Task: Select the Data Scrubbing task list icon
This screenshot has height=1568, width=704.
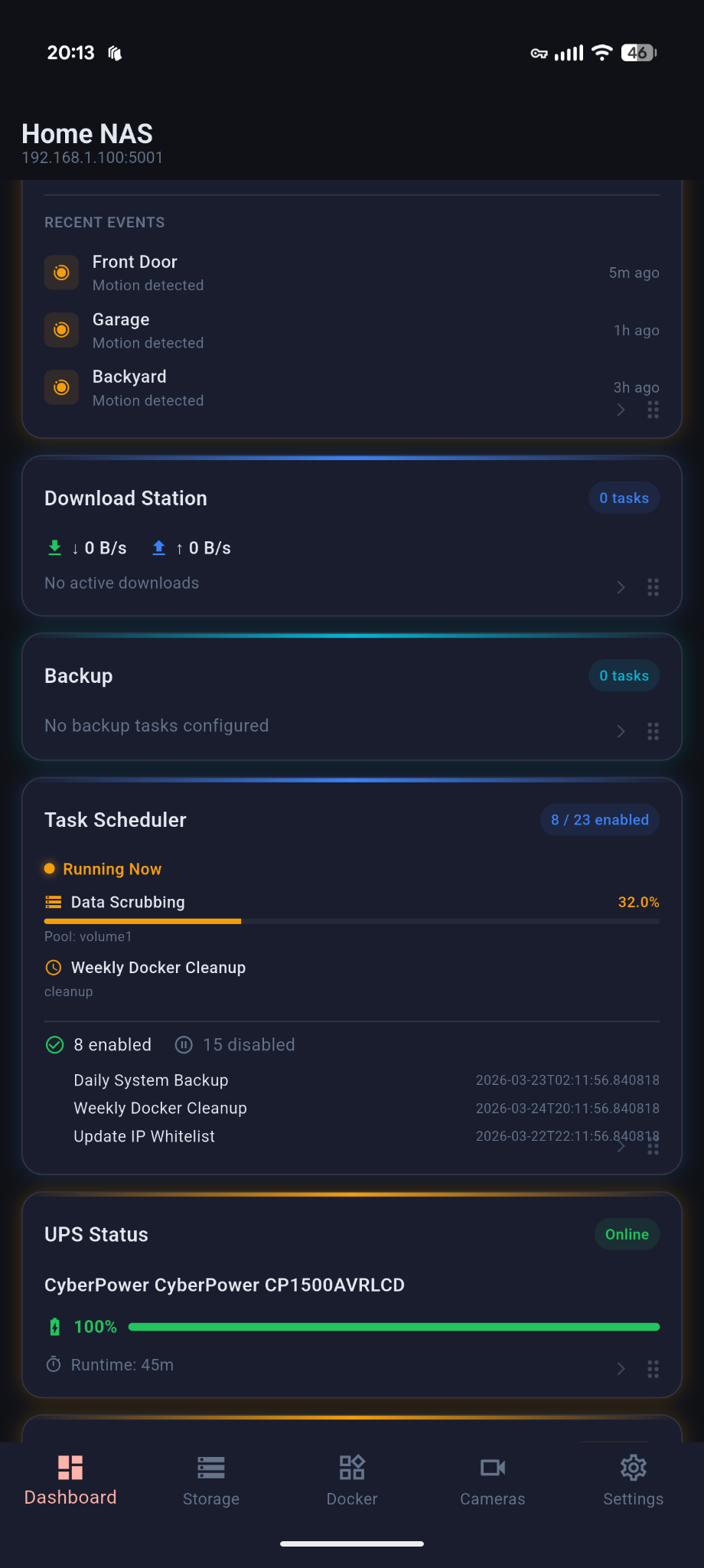Action: (52, 902)
